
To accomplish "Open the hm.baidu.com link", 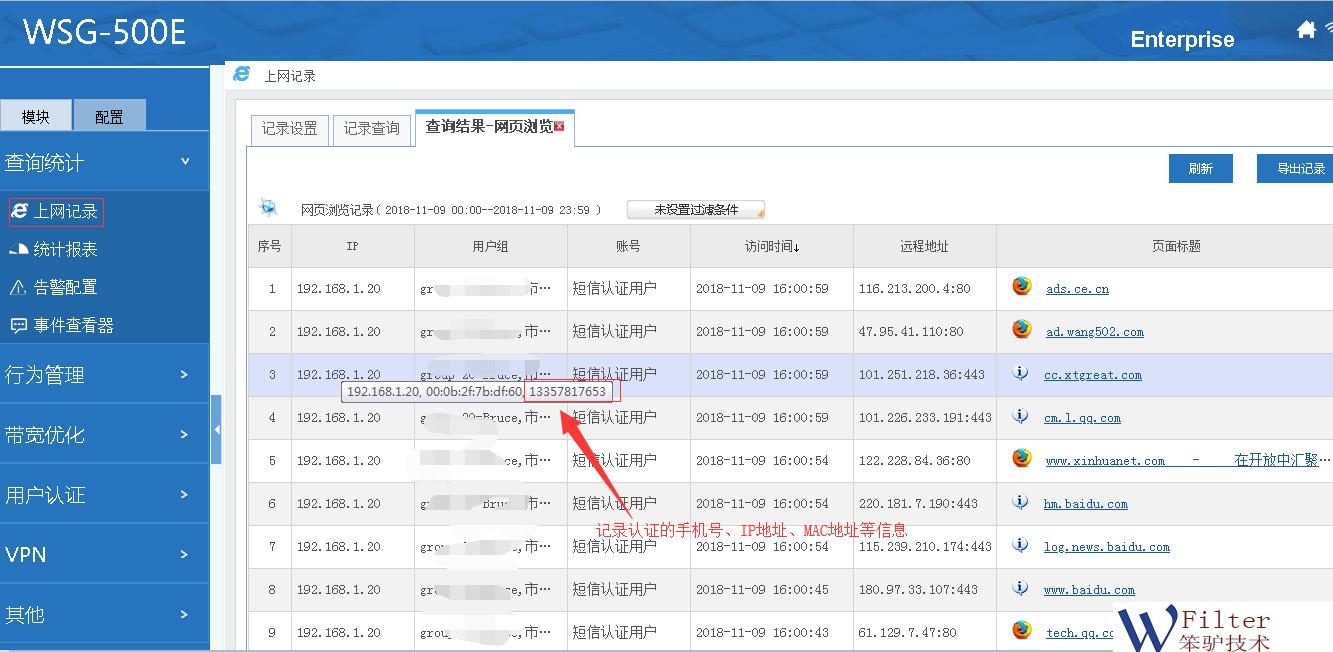I will pyautogui.click(x=1086, y=503).
